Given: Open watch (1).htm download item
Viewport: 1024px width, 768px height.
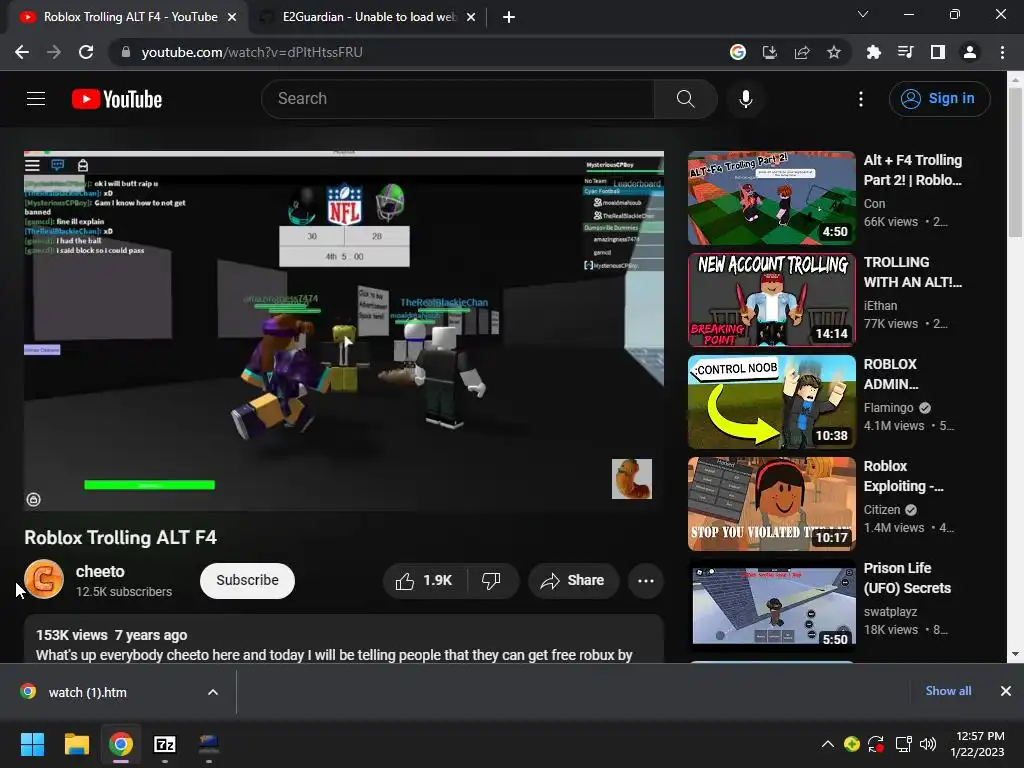Looking at the screenshot, I should pos(88,692).
